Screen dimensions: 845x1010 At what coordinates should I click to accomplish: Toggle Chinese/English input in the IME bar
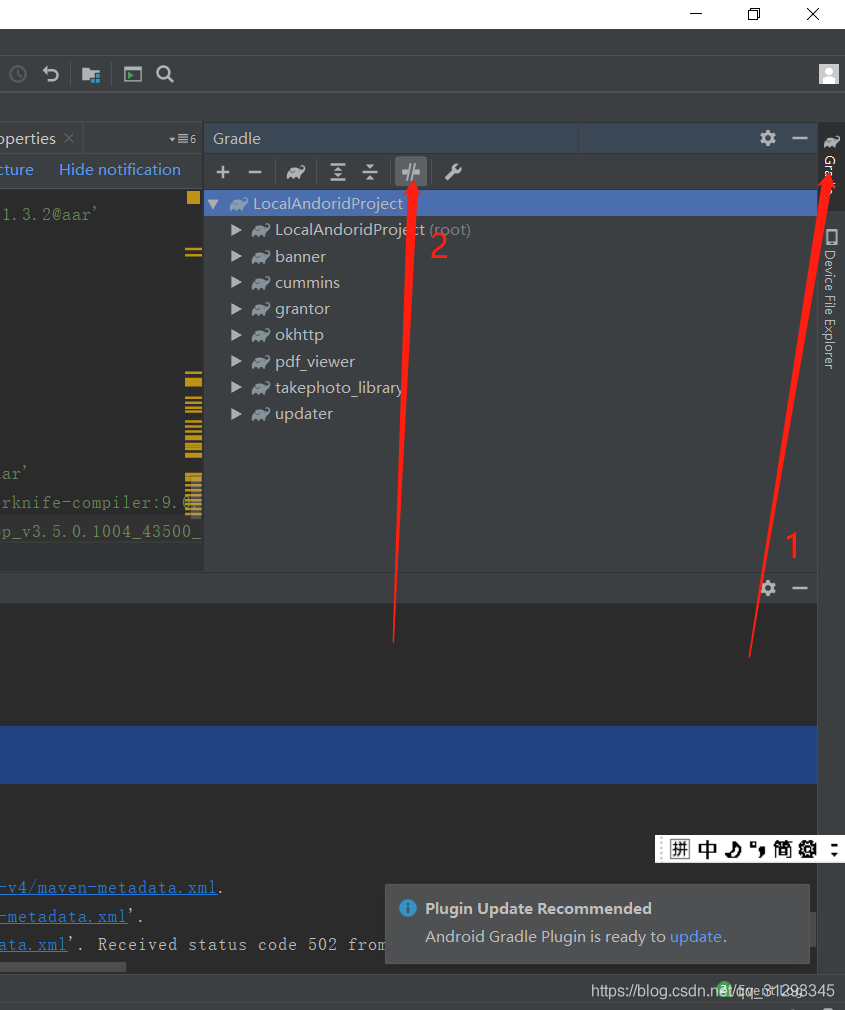click(706, 849)
